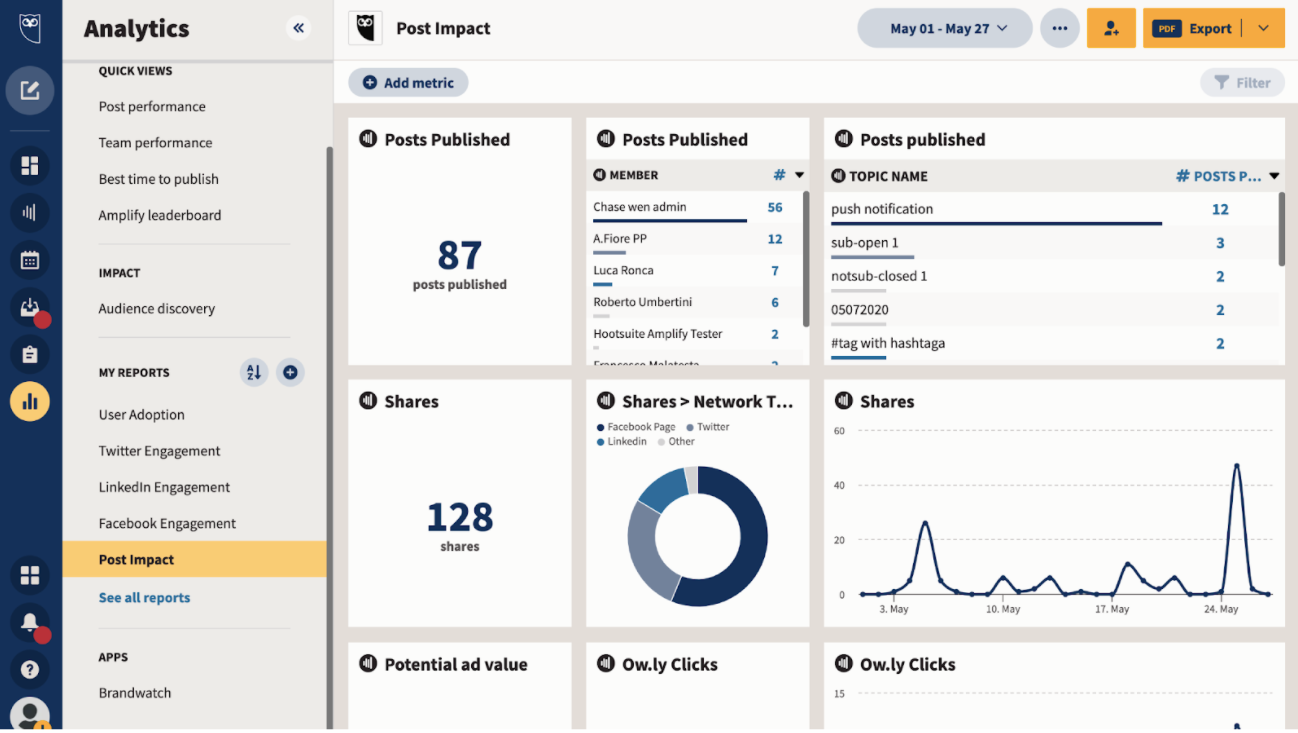The height and width of the screenshot is (733, 1298).
Task: Open the Streams dashboard icon in sidebar
Action: click(x=30, y=166)
